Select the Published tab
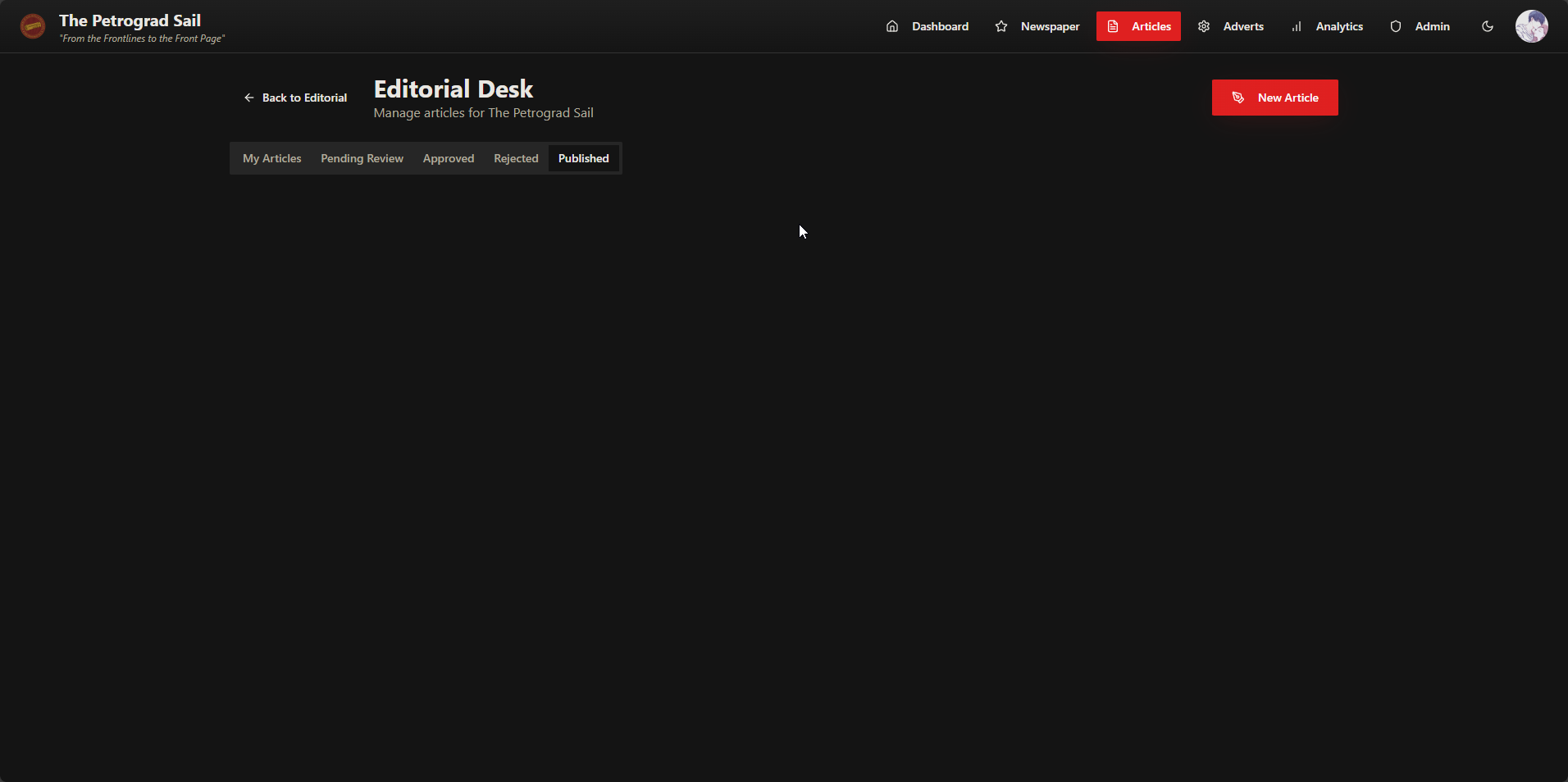 [584, 158]
